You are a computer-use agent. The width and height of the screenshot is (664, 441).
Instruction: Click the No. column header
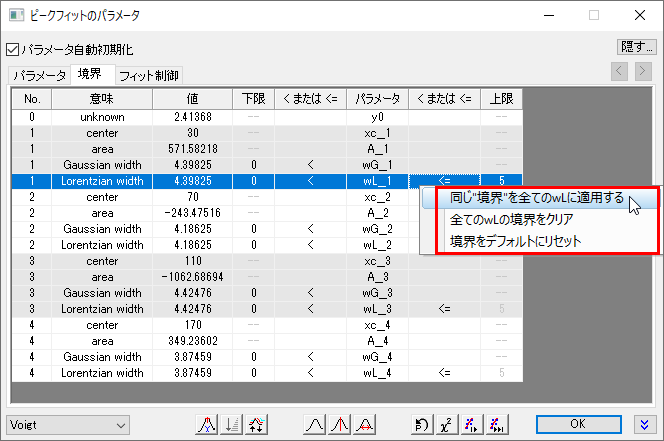(32, 99)
